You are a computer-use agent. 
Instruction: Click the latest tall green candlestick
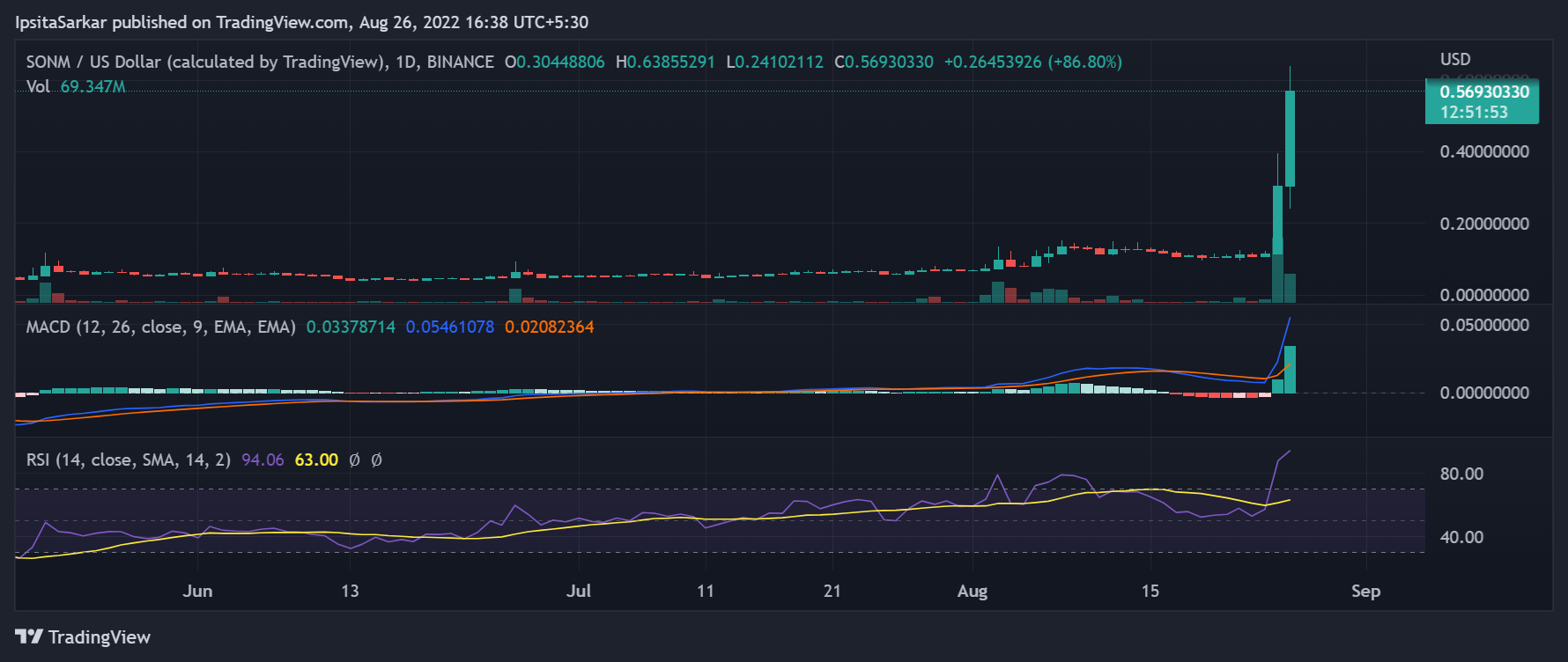[1290, 138]
